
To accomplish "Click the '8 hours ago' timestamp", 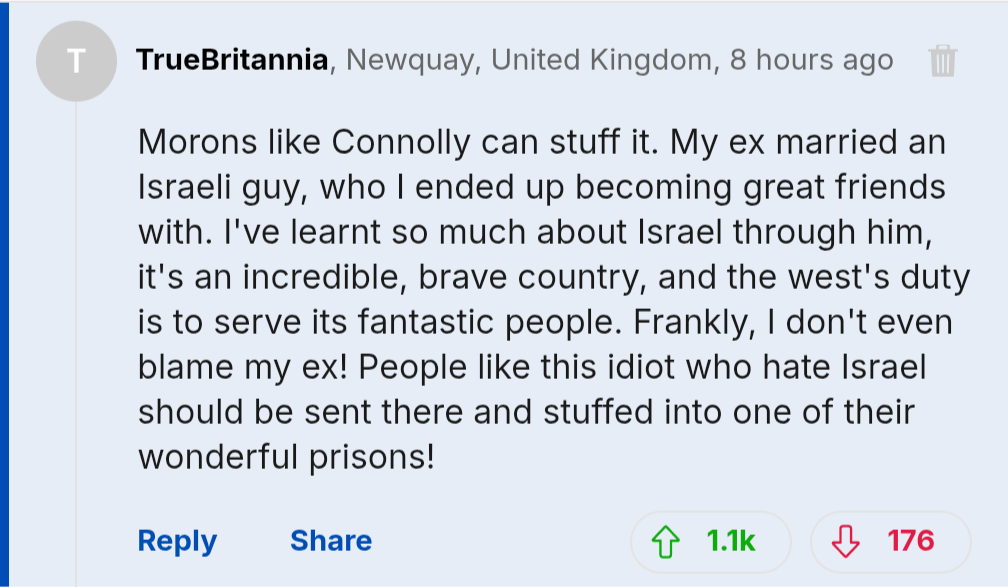I will coord(811,60).
